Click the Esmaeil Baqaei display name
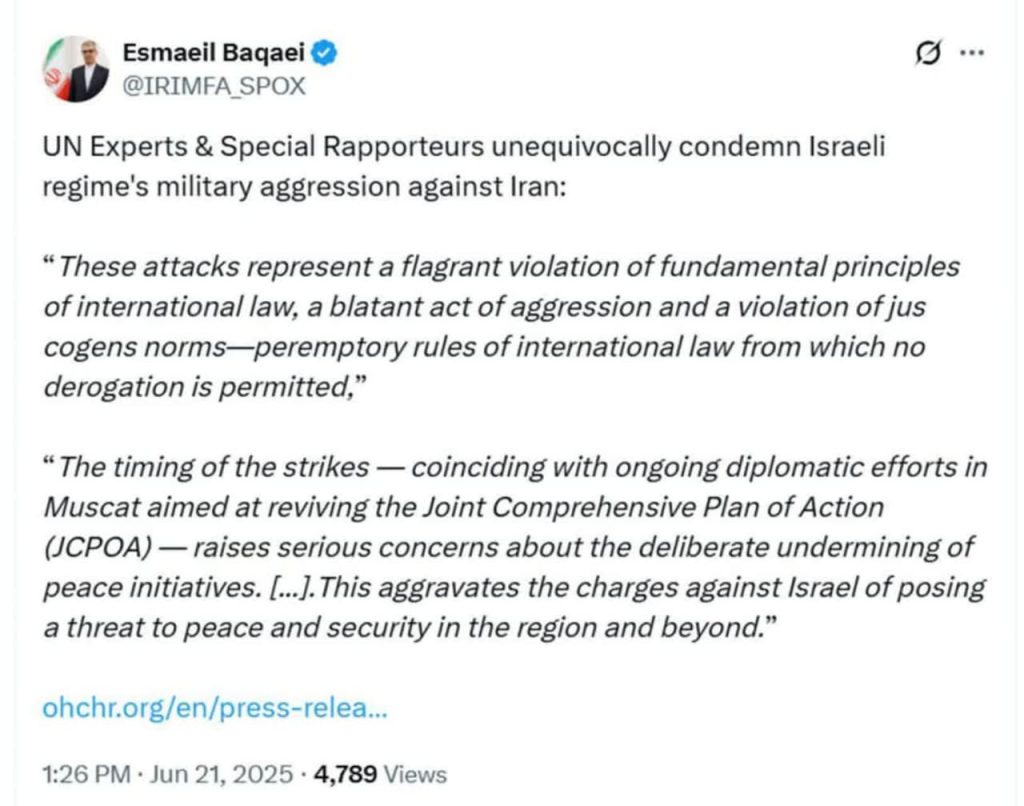This screenshot has width=1024, height=806. pyautogui.click(x=214, y=52)
